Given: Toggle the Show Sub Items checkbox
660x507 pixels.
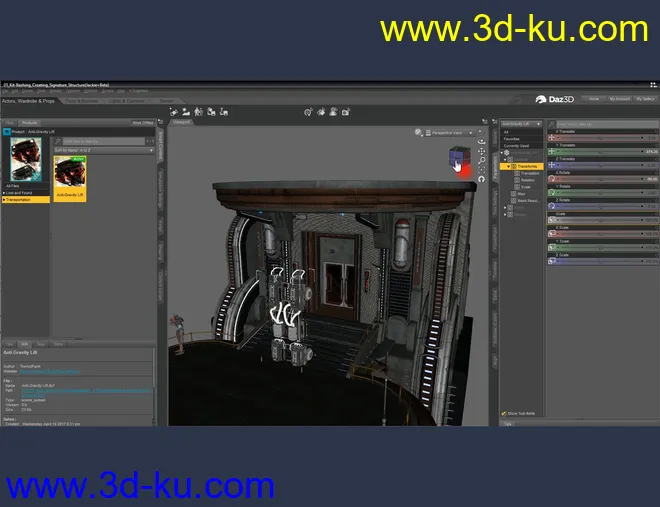Looking at the screenshot, I should [x=503, y=413].
